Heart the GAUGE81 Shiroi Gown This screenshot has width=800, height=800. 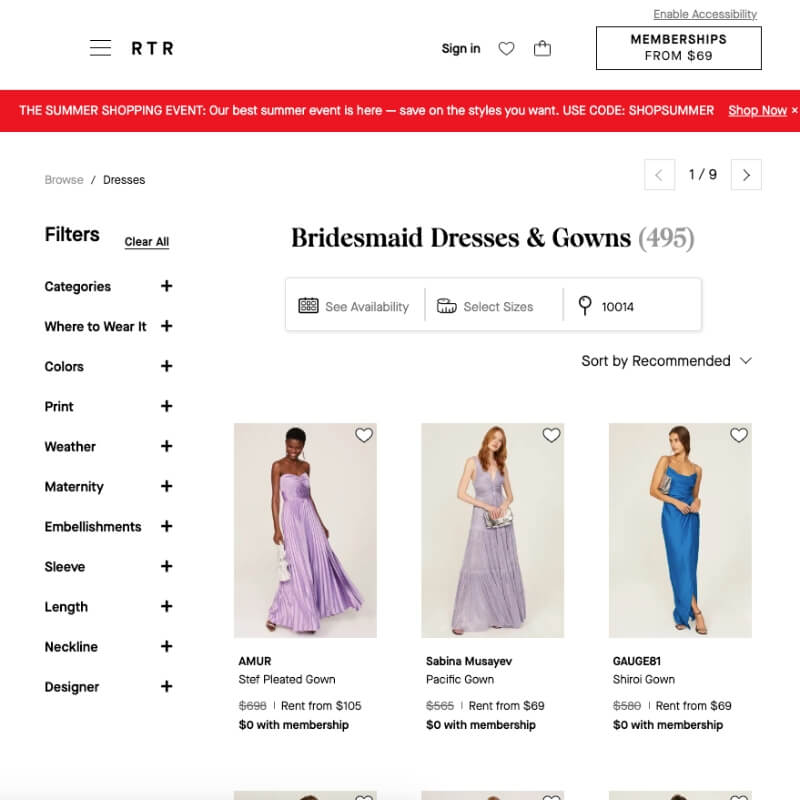tap(739, 435)
